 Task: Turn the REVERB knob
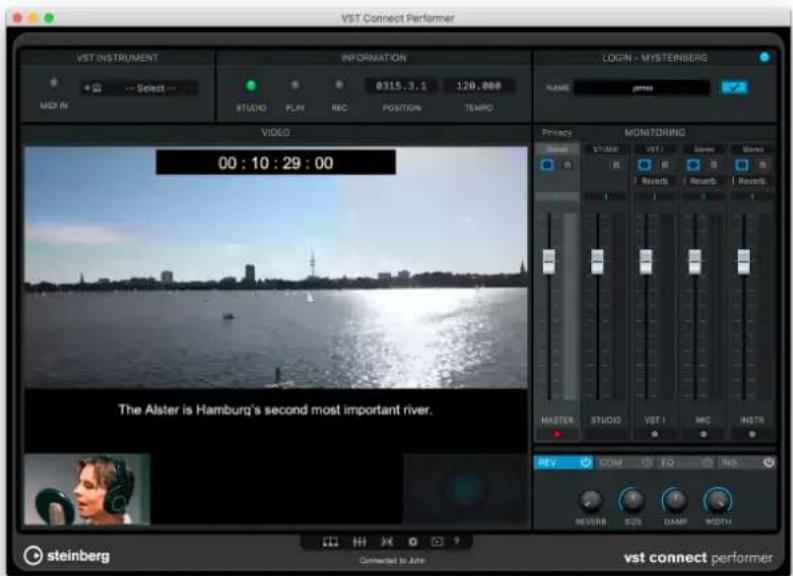coord(590,500)
